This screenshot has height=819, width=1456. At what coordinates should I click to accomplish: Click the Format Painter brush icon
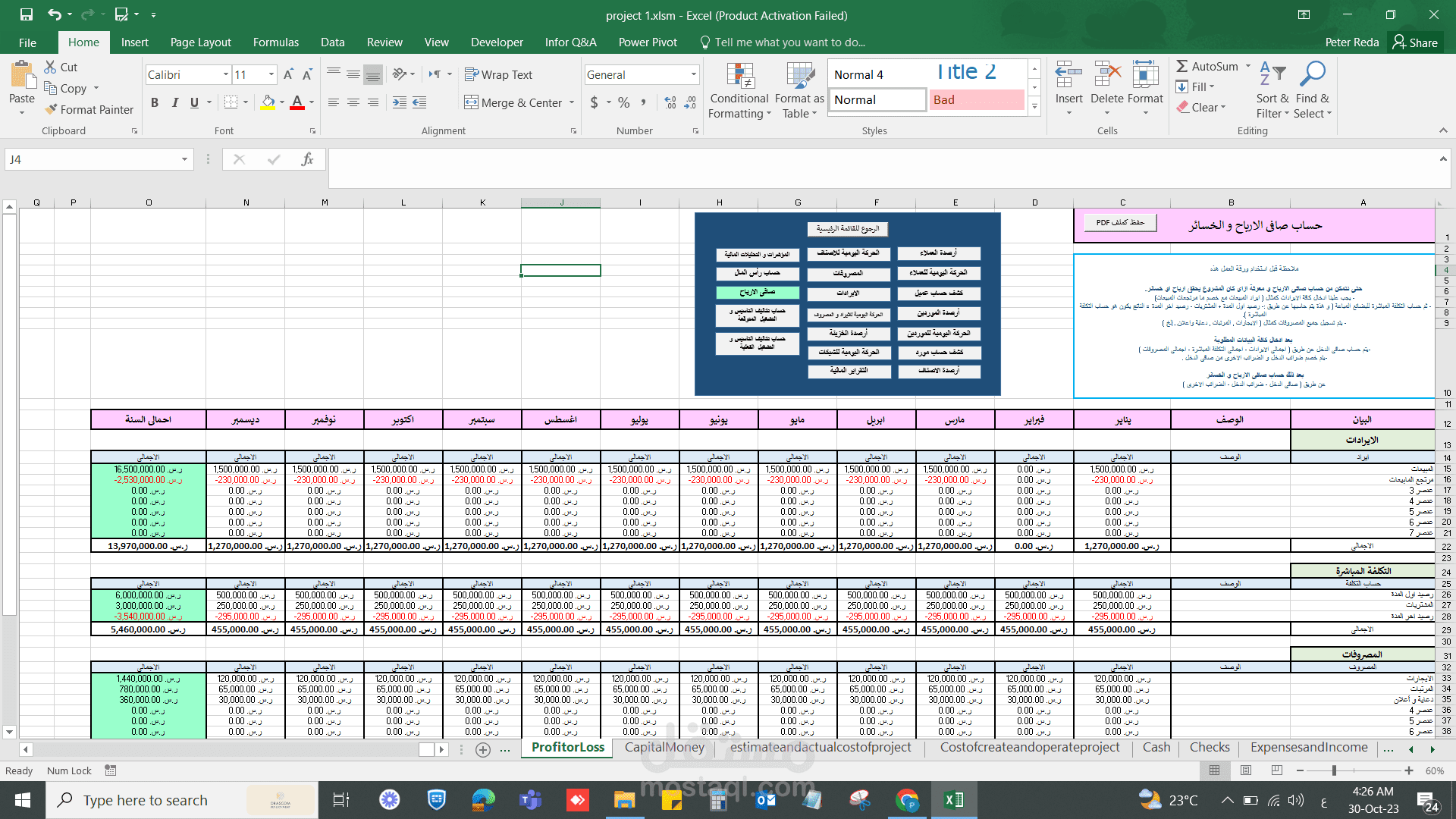coord(51,109)
